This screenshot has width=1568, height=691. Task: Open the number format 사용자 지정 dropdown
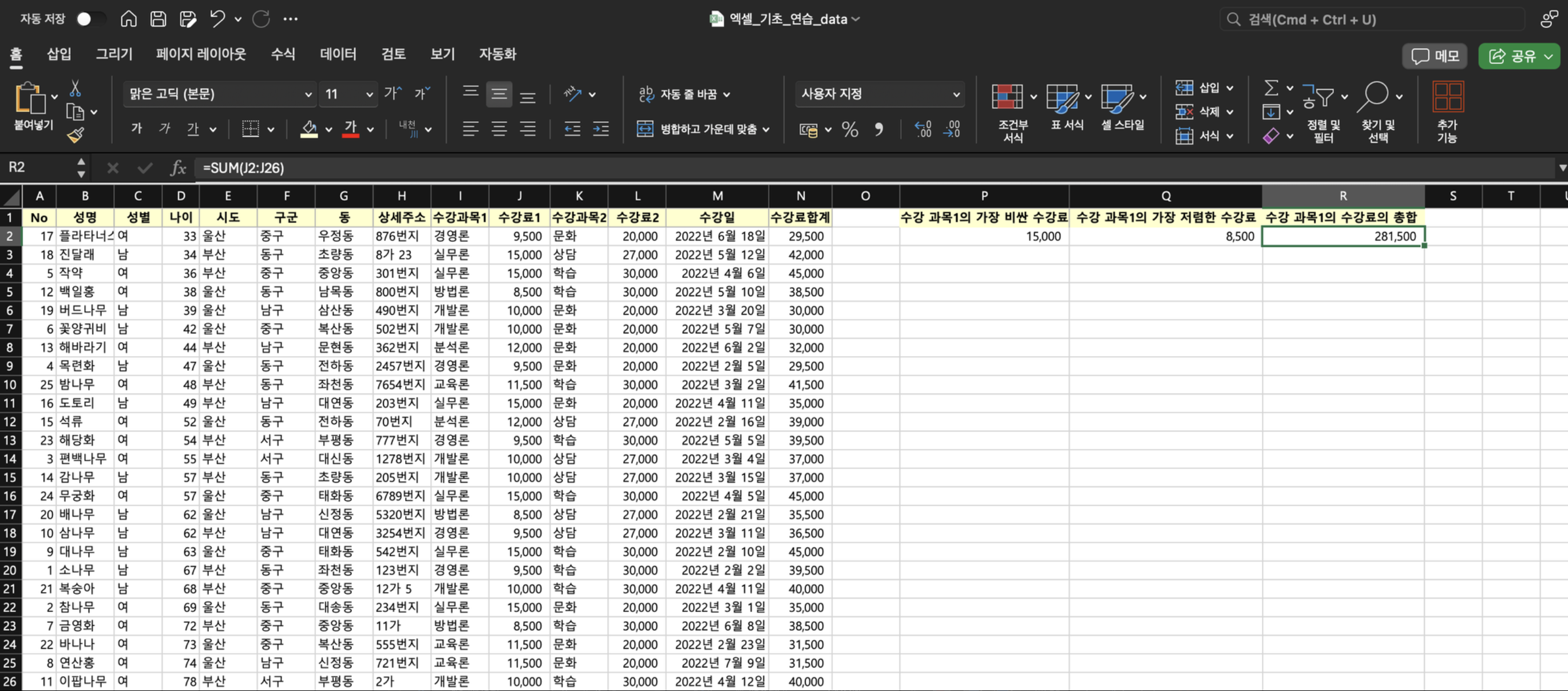(956, 94)
